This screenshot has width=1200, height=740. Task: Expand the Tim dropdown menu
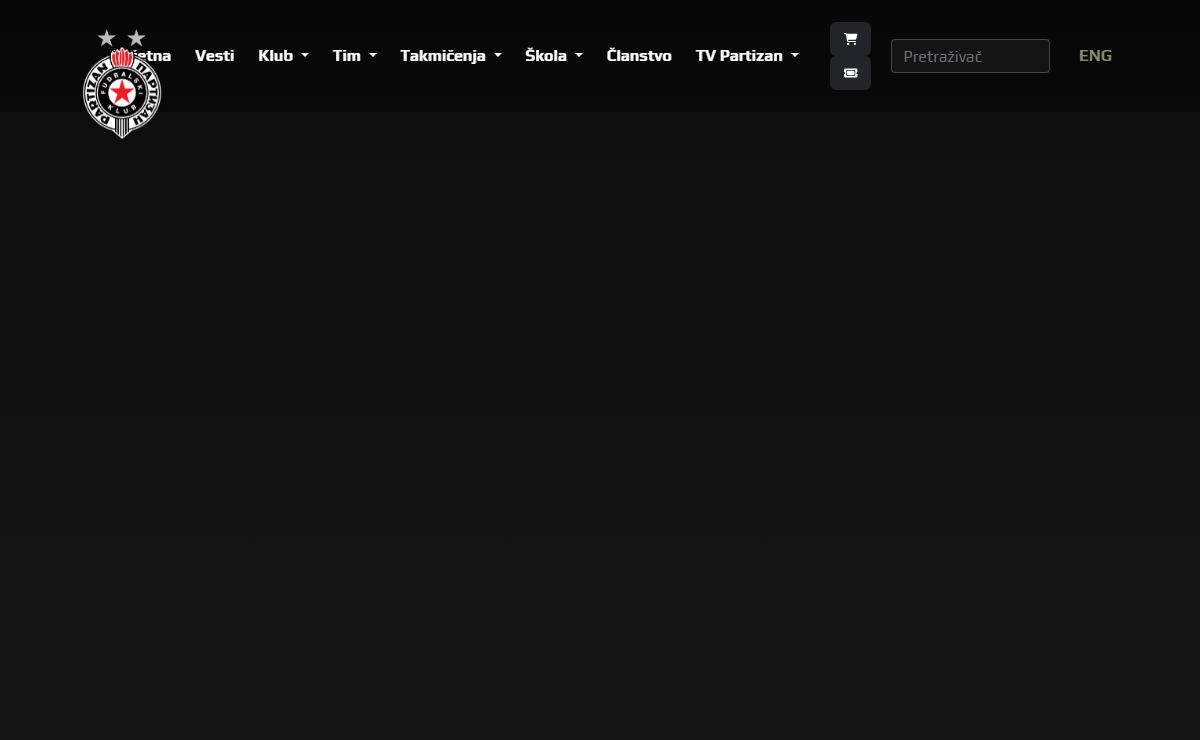(354, 56)
